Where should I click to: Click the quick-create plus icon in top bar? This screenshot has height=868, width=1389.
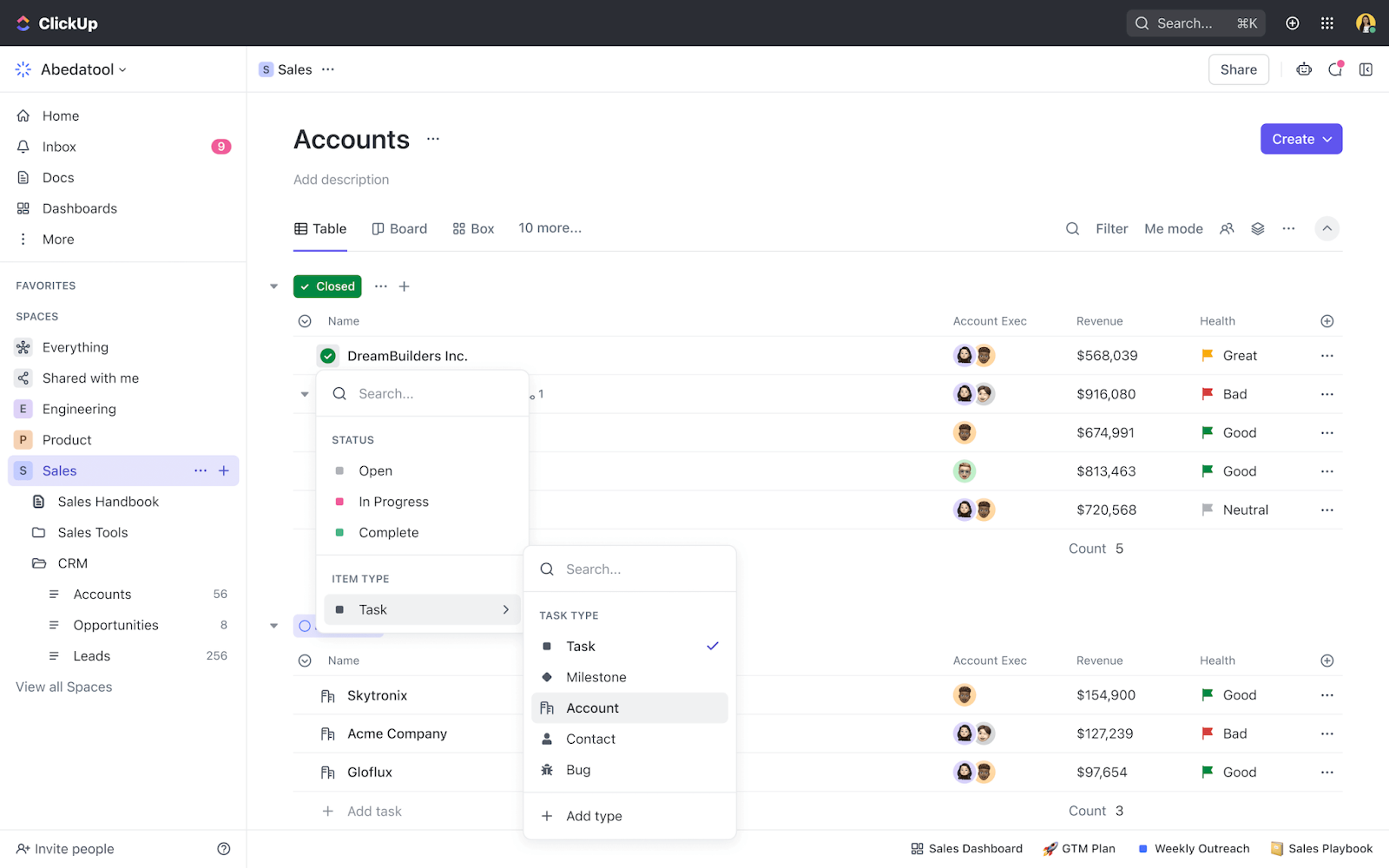1292,23
